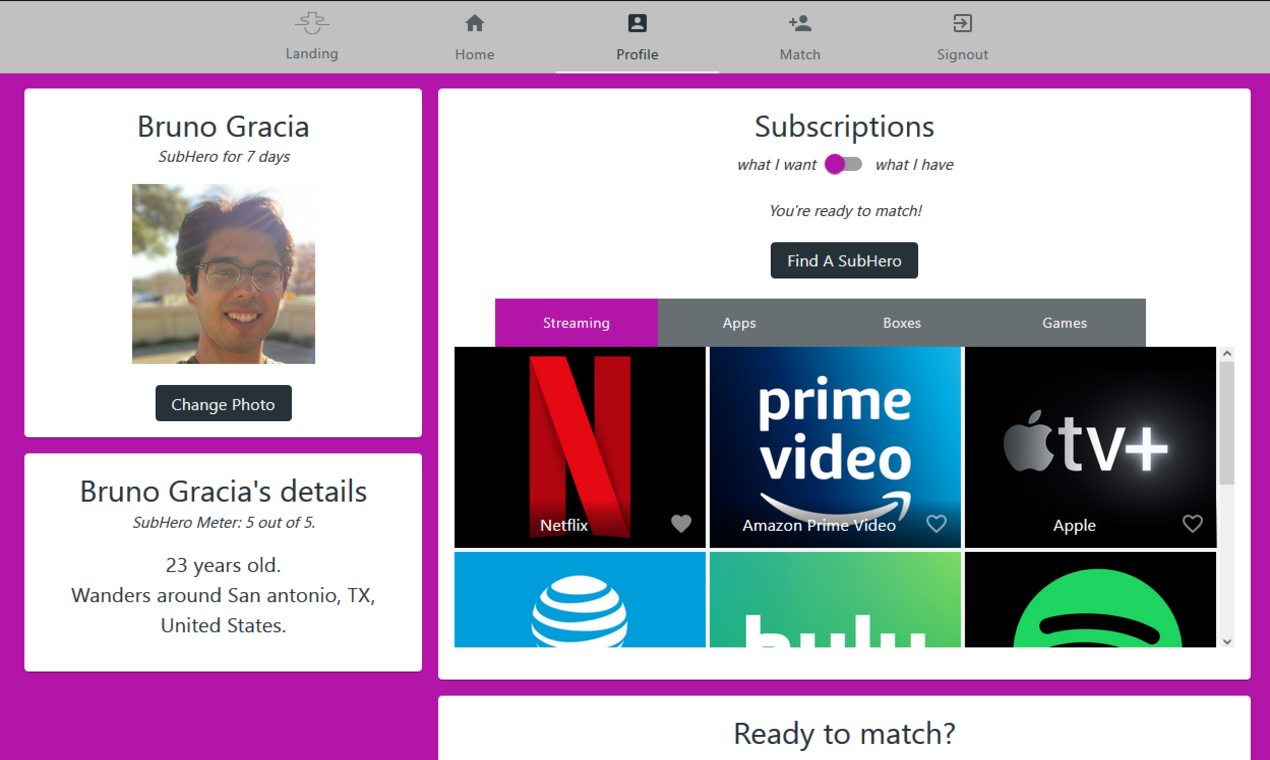This screenshot has width=1270, height=760.
Task: Click the Change Photo button
Action: tap(223, 404)
